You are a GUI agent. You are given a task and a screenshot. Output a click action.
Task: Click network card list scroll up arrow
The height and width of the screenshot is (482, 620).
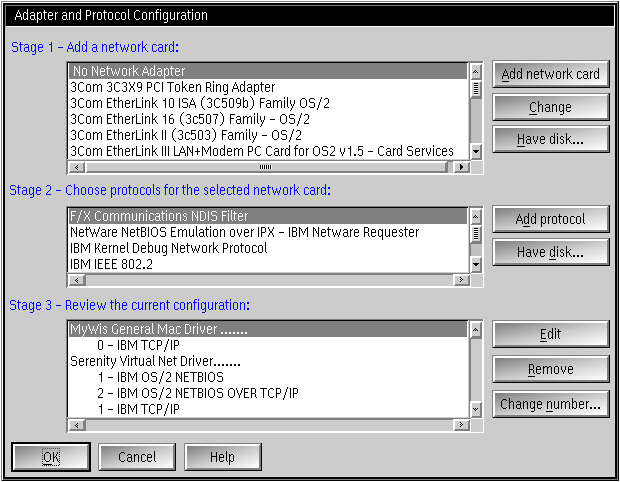coord(476,72)
